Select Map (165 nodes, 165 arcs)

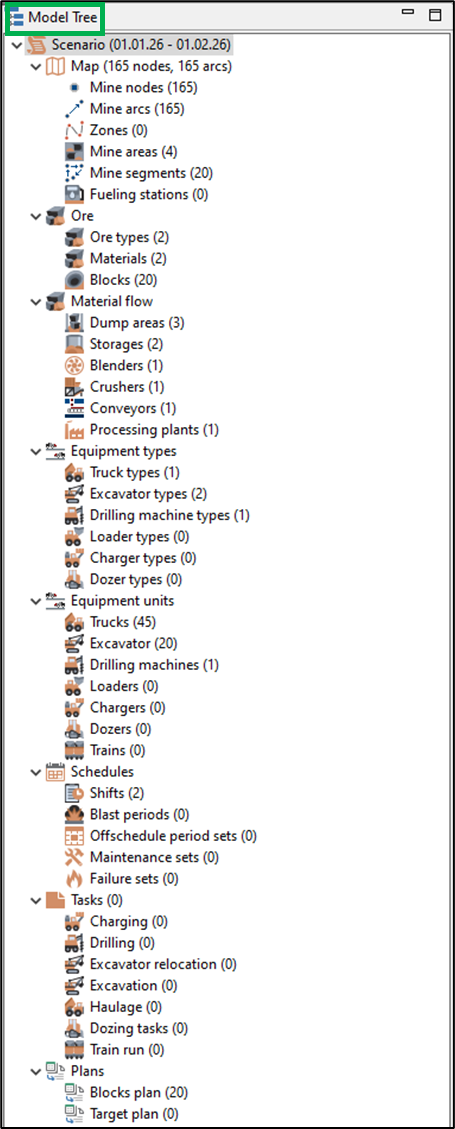[x=151, y=66]
